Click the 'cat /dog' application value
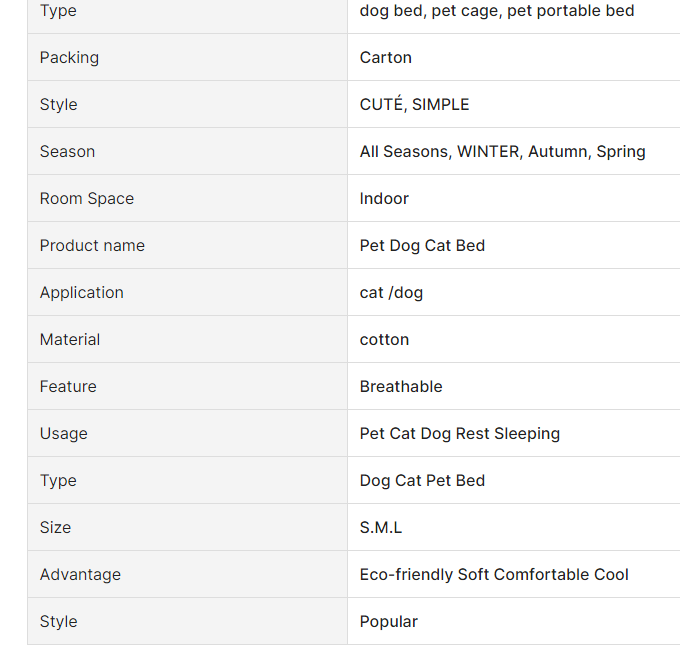Screen dimensions: 680x652 tap(391, 292)
